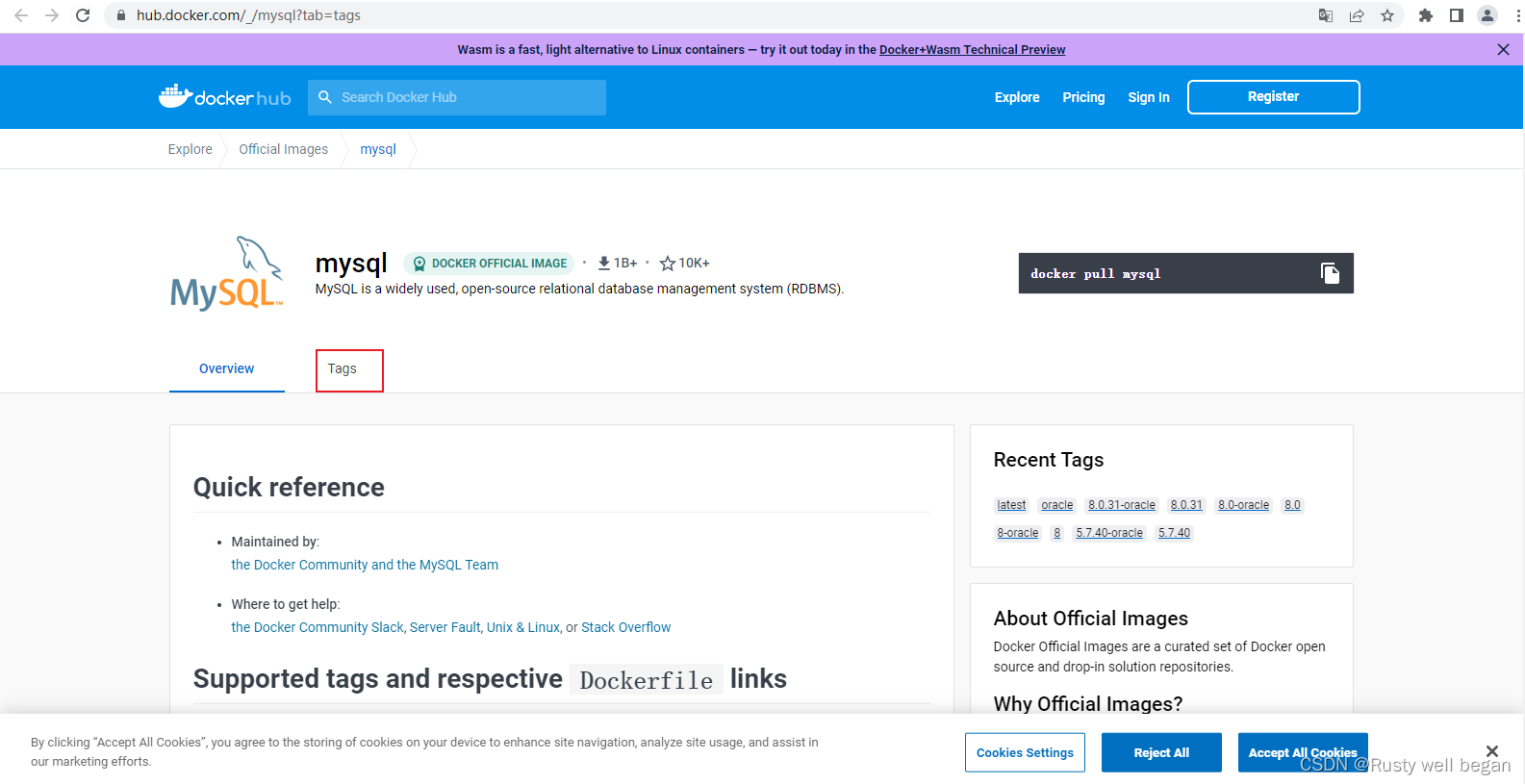The width and height of the screenshot is (1525, 784).
Task: Bookmark this page with the star icon
Action: click(x=1387, y=15)
